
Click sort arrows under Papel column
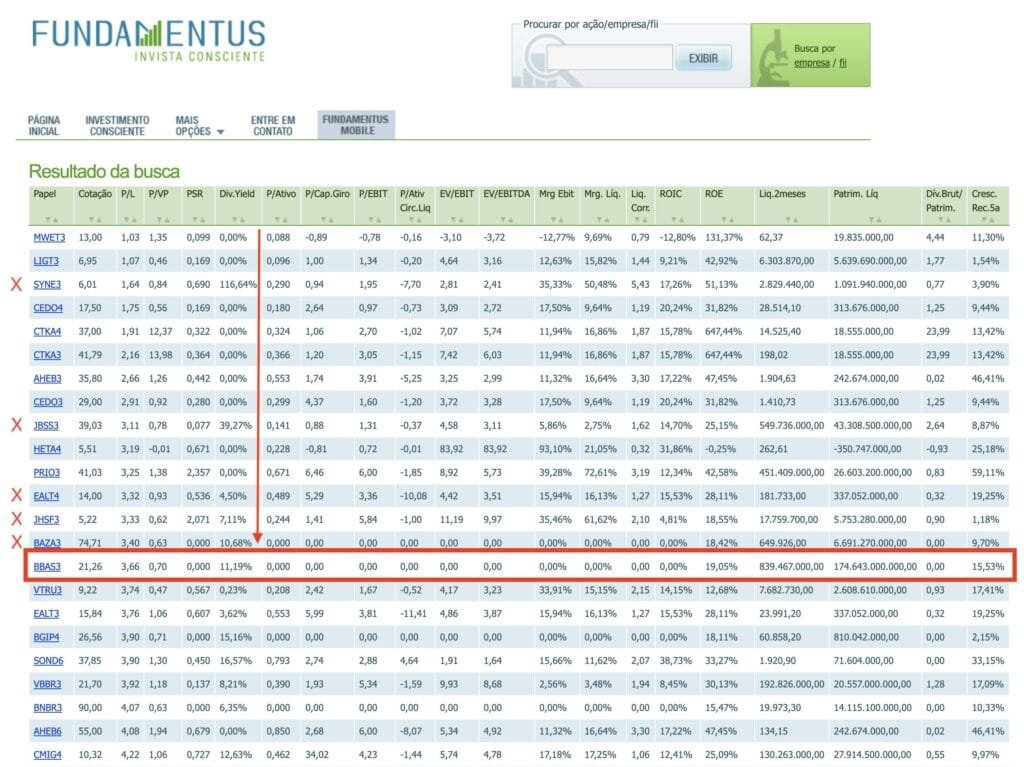[x=51, y=219]
